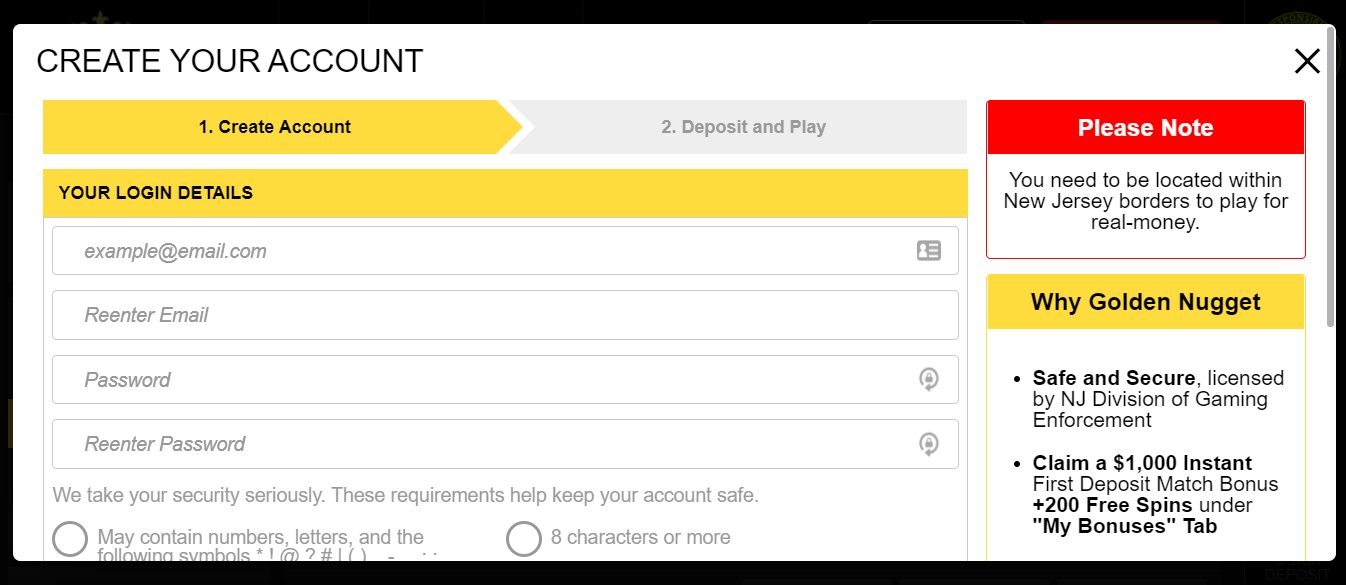Image resolution: width=1346 pixels, height=585 pixels.
Task: Click the "Safe and Secure" bullet text
Action: click(x=1114, y=378)
